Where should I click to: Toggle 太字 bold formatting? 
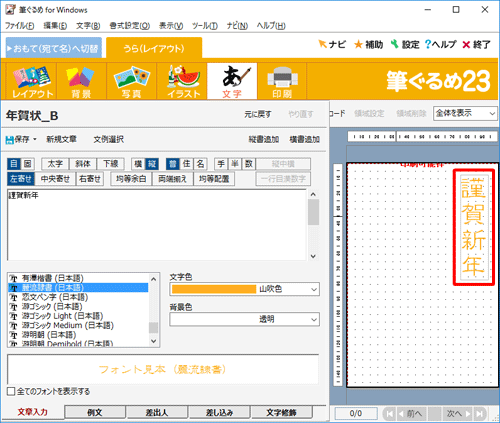[x=55, y=164]
